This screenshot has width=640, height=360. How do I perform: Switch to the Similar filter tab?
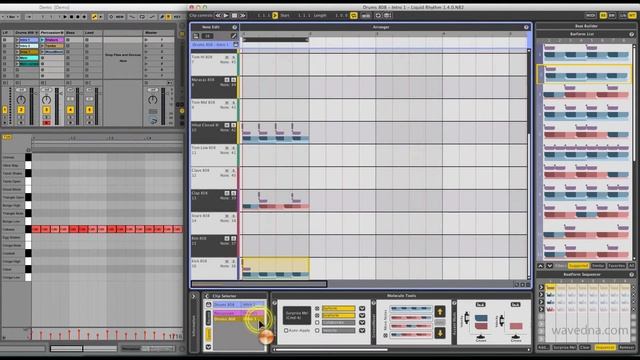click(x=598, y=266)
